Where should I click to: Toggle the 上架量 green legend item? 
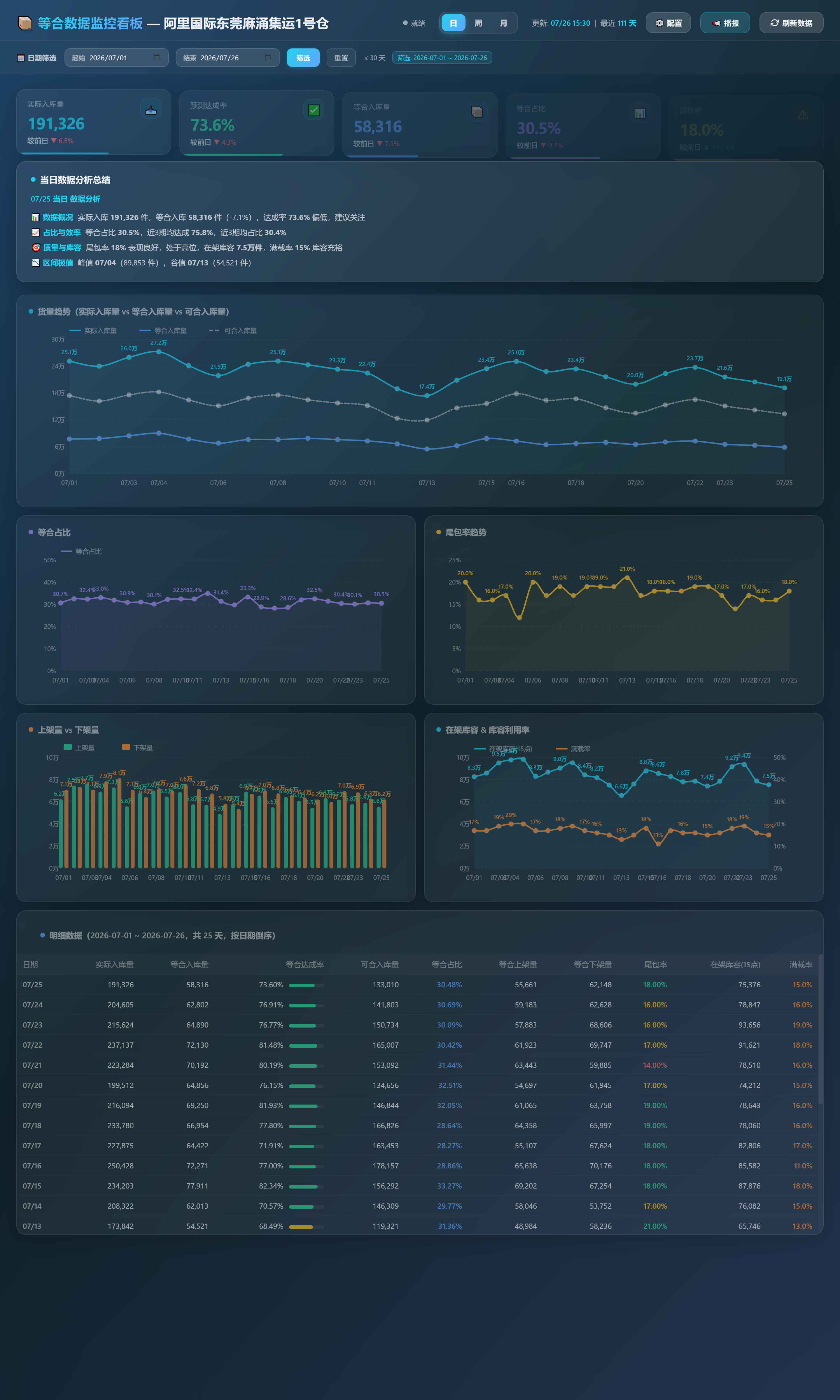(79, 748)
